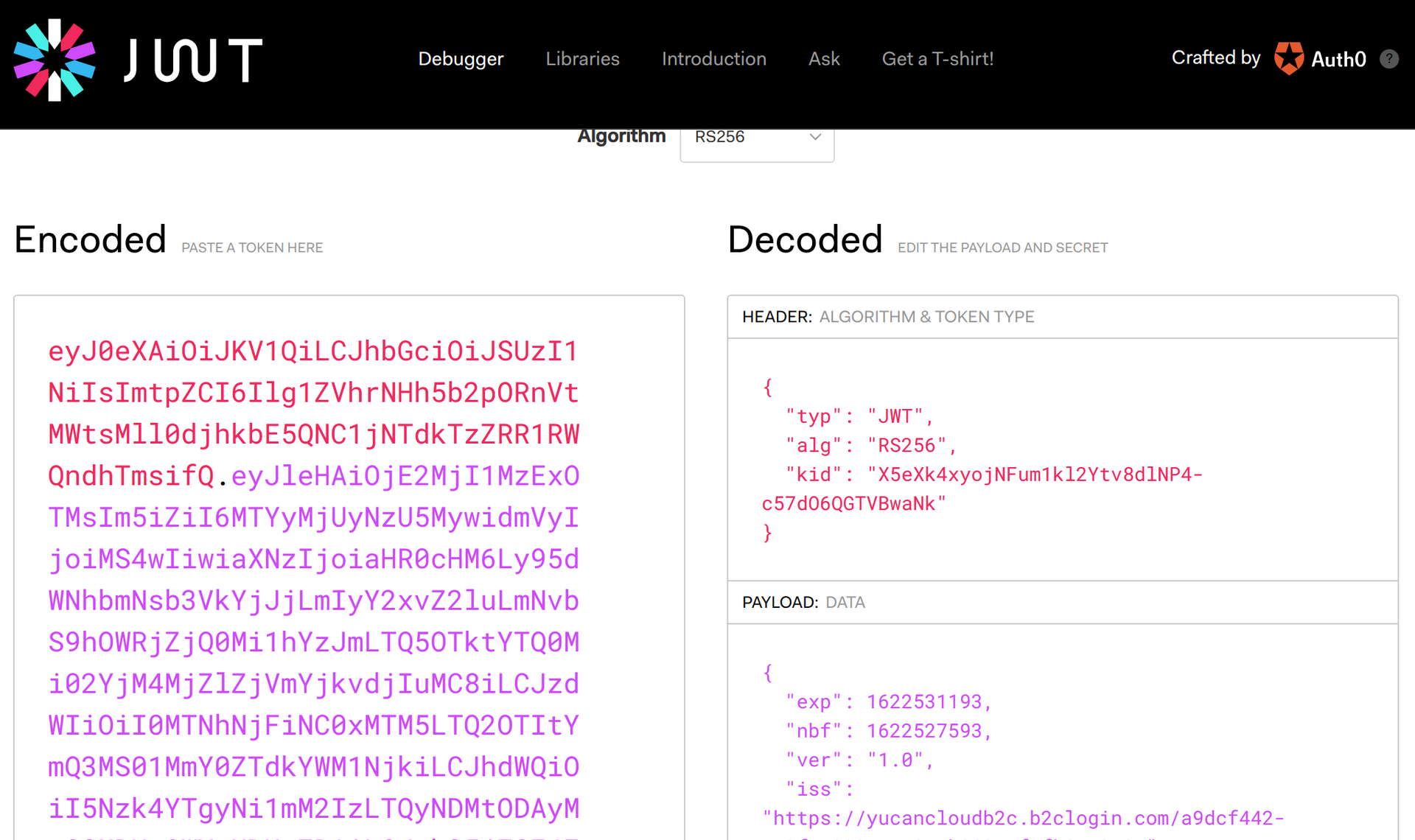Click the Auth0 shield logo icon
The width and height of the screenshot is (1415, 840).
pyautogui.click(x=1288, y=58)
